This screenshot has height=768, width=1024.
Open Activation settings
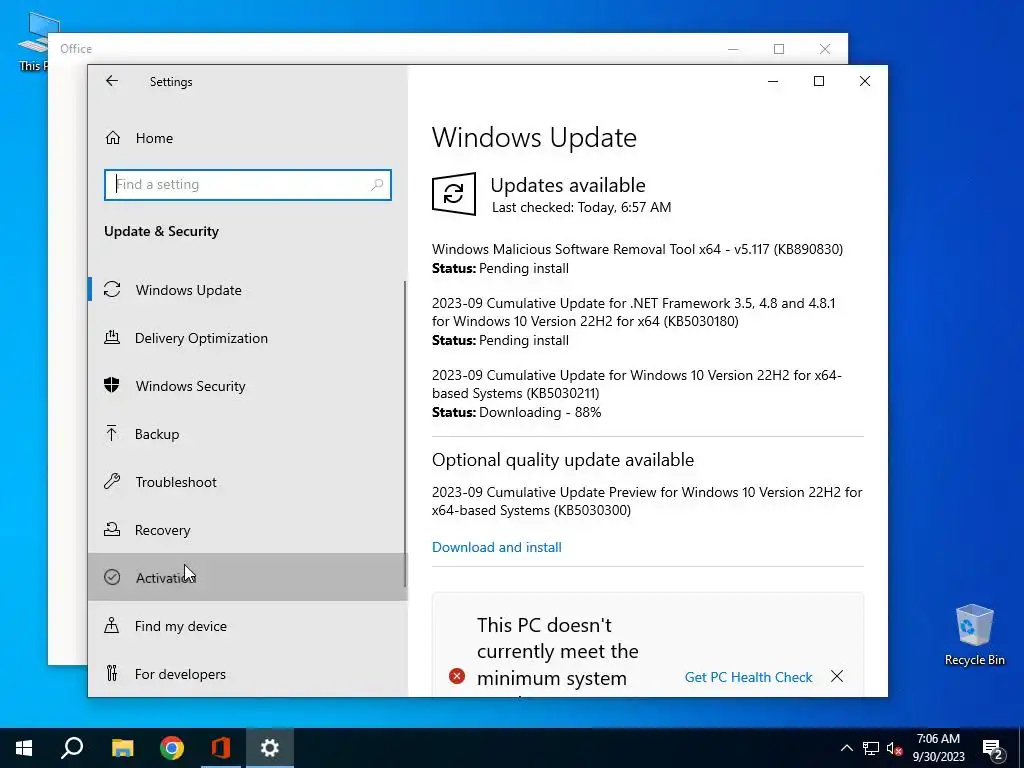click(247, 577)
